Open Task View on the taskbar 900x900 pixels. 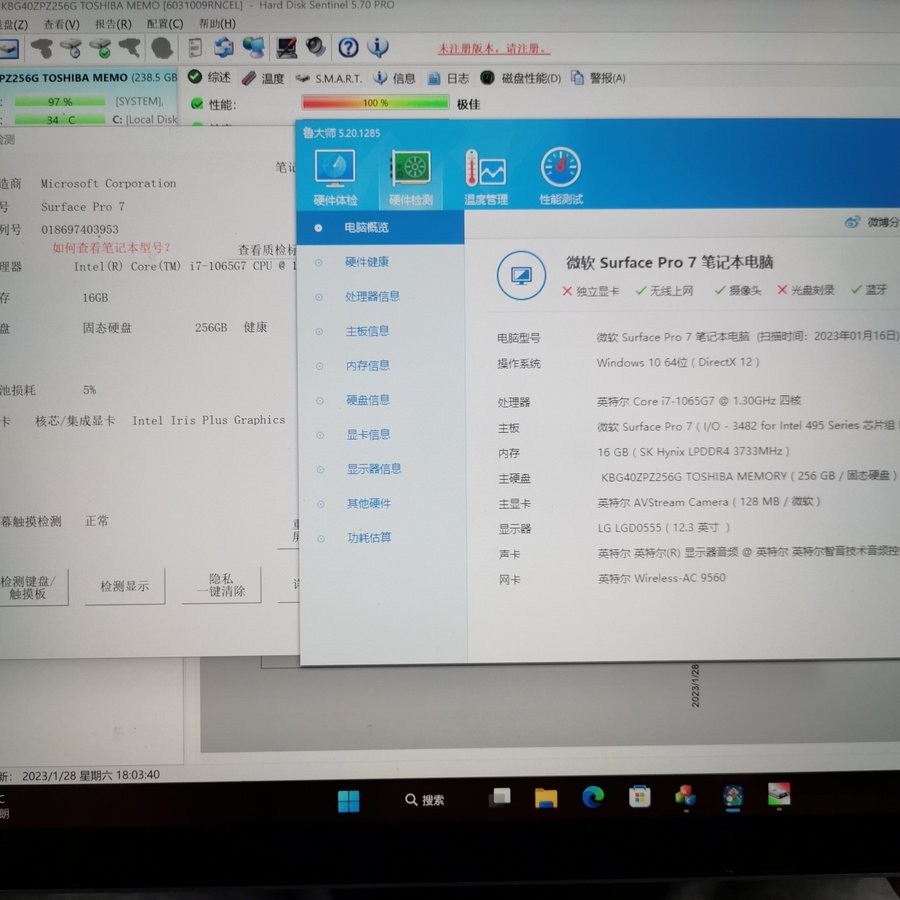pyautogui.click(x=499, y=798)
